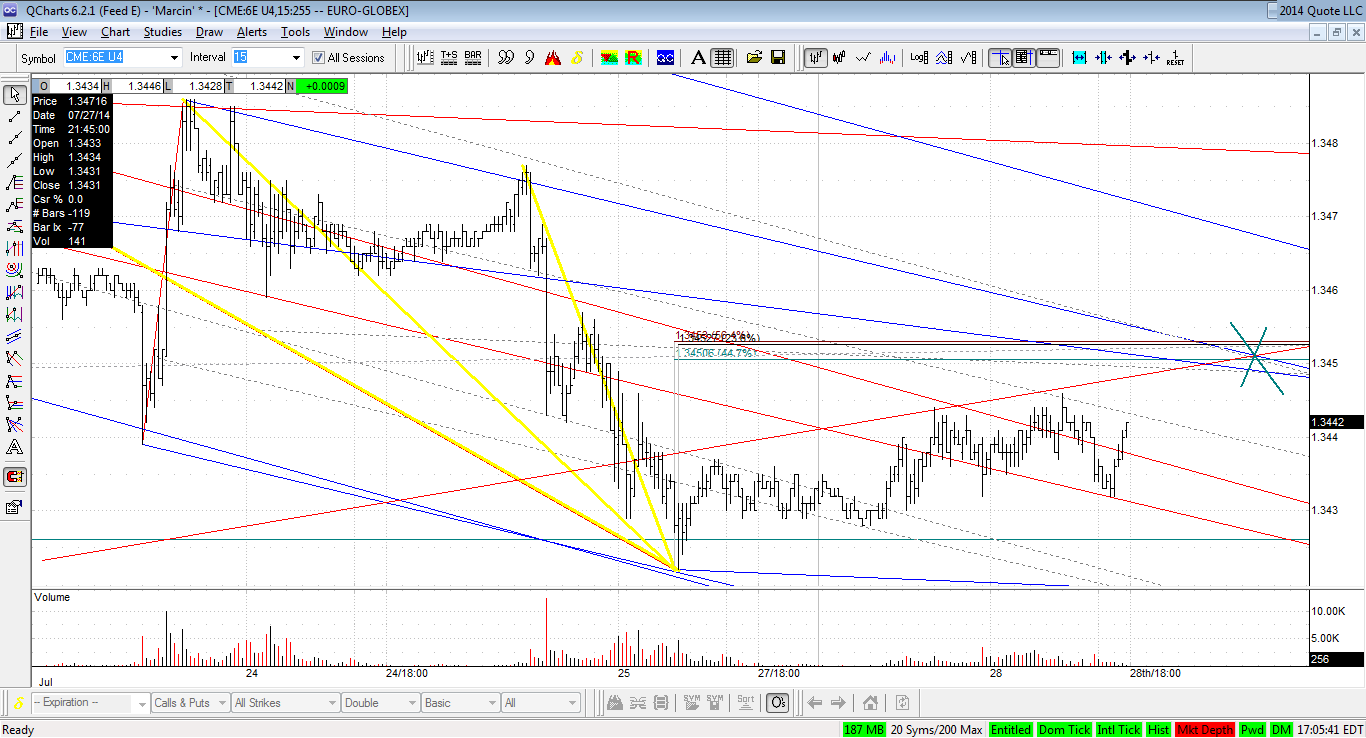Click the large 'A' text icon in top toolbar
The height and width of the screenshot is (738, 1366).
click(699, 57)
